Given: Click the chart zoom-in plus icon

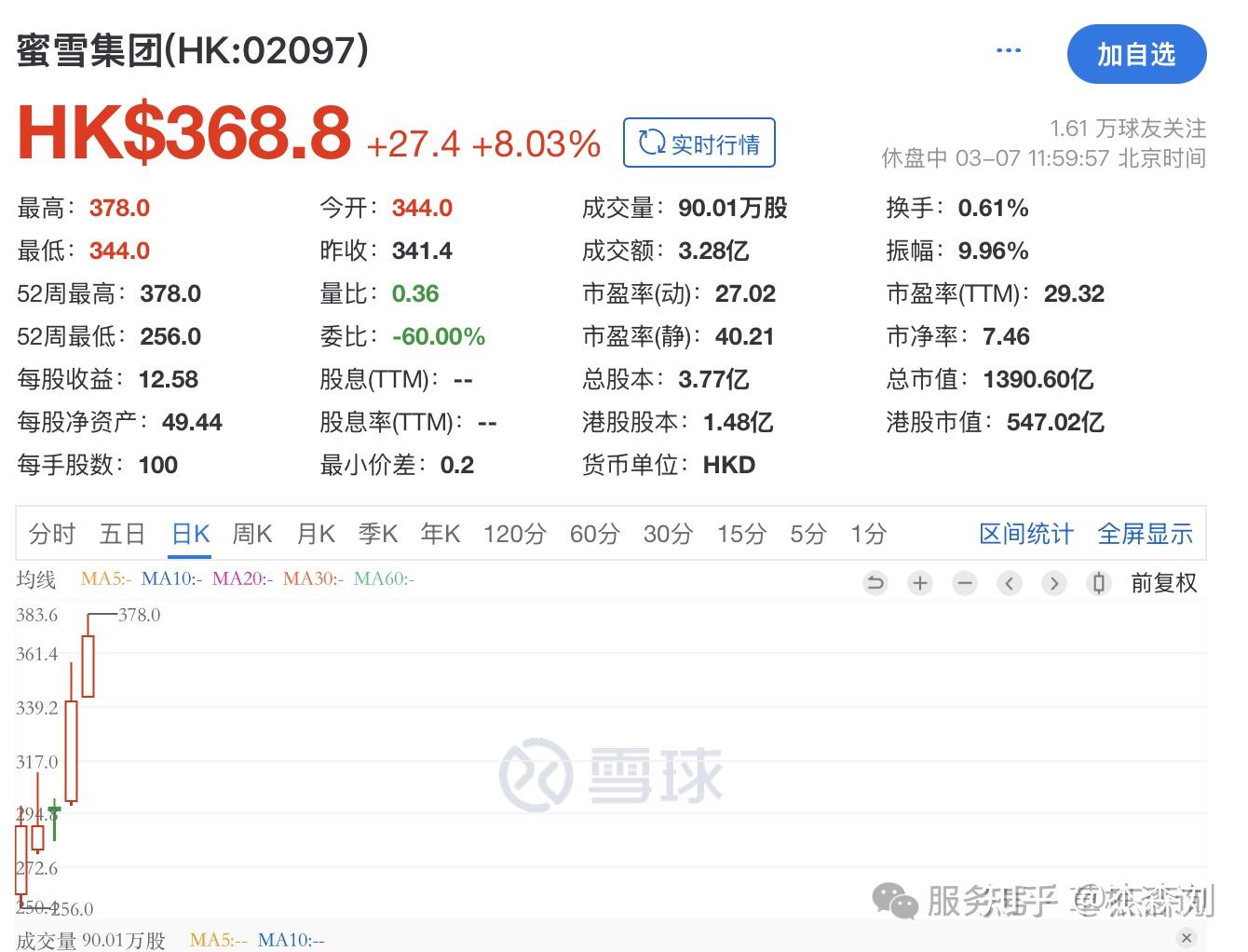Looking at the screenshot, I should [920, 582].
